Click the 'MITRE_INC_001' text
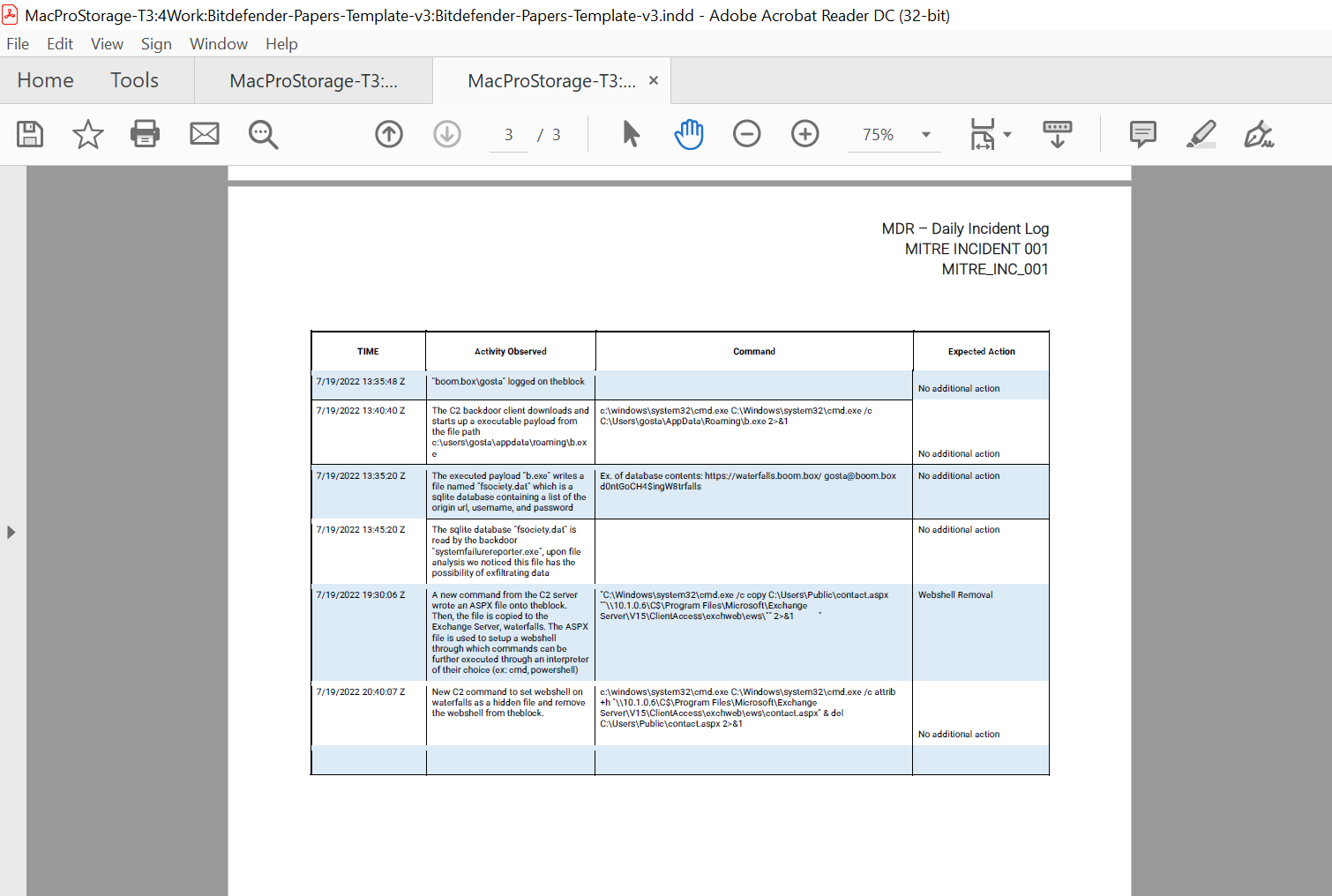This screenshot has height=896, width=1332. (x=995, y=269)
